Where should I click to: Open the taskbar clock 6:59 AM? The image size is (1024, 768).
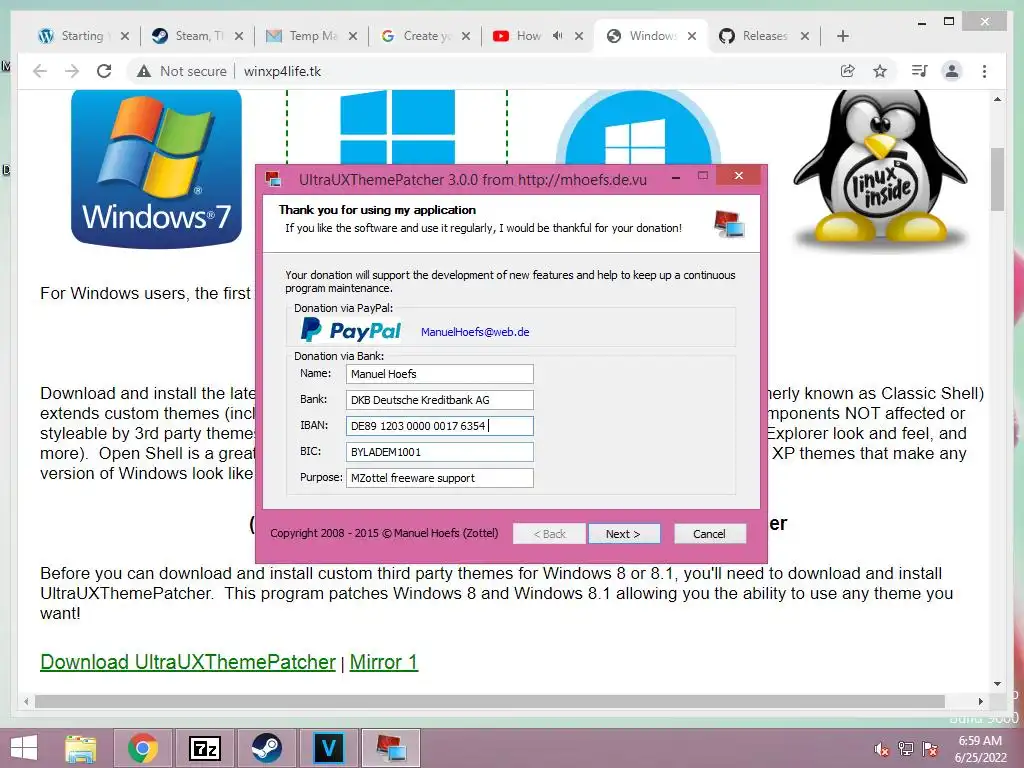click(980, 749)
